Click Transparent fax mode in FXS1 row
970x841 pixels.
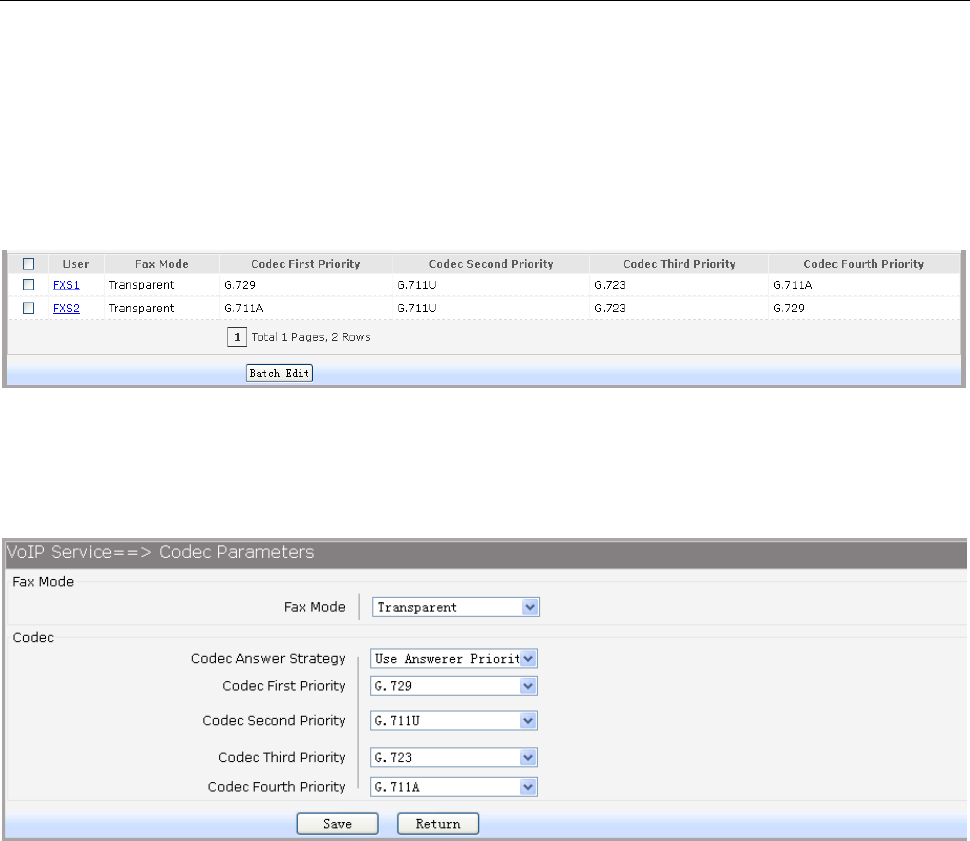pyautogui.click(x=141, y=285)
